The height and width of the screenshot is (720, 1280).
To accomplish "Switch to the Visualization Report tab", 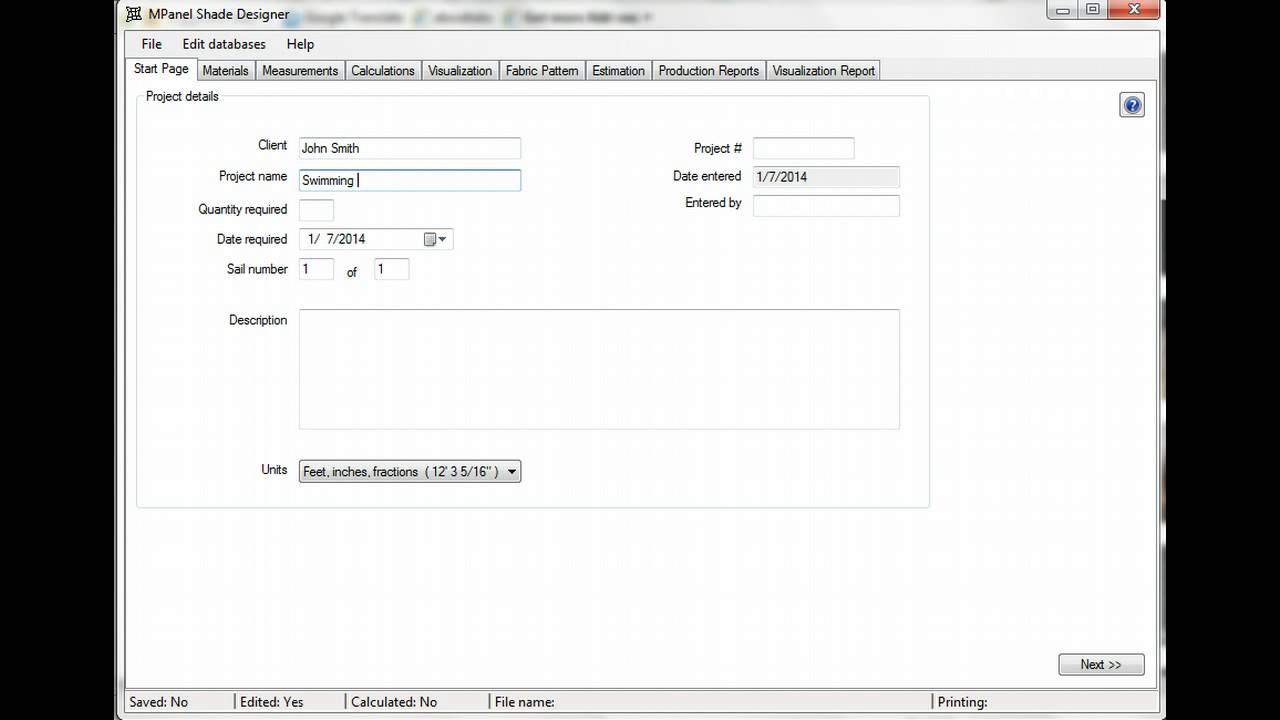I will tap(824, 71).
